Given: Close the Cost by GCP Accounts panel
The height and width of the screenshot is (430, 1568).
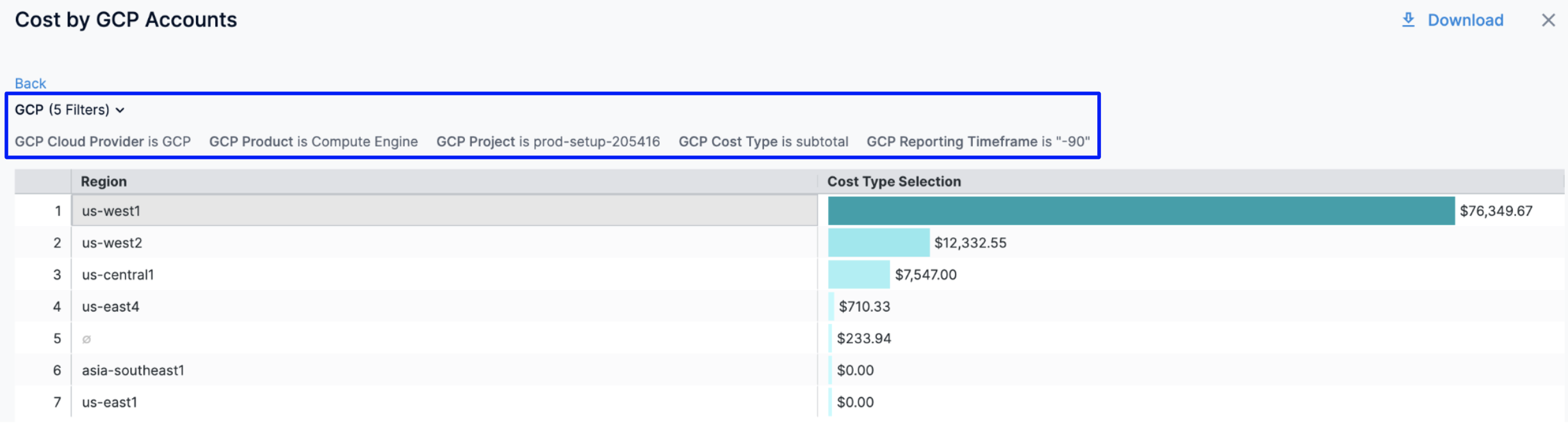Looking at the screenshot, I should point(1548,20).
